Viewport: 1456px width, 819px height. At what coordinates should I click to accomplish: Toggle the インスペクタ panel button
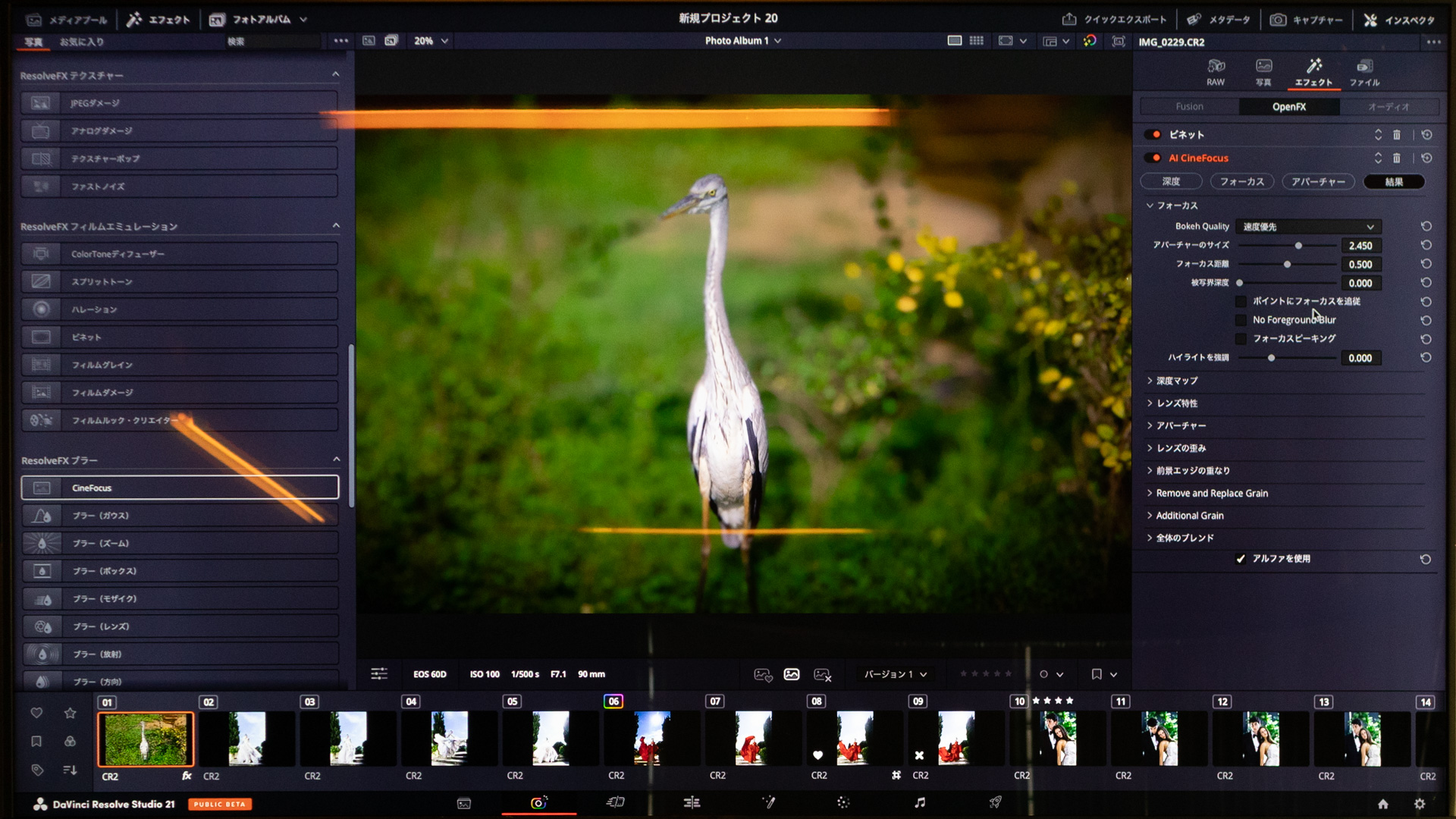(x=1399, y=20)
